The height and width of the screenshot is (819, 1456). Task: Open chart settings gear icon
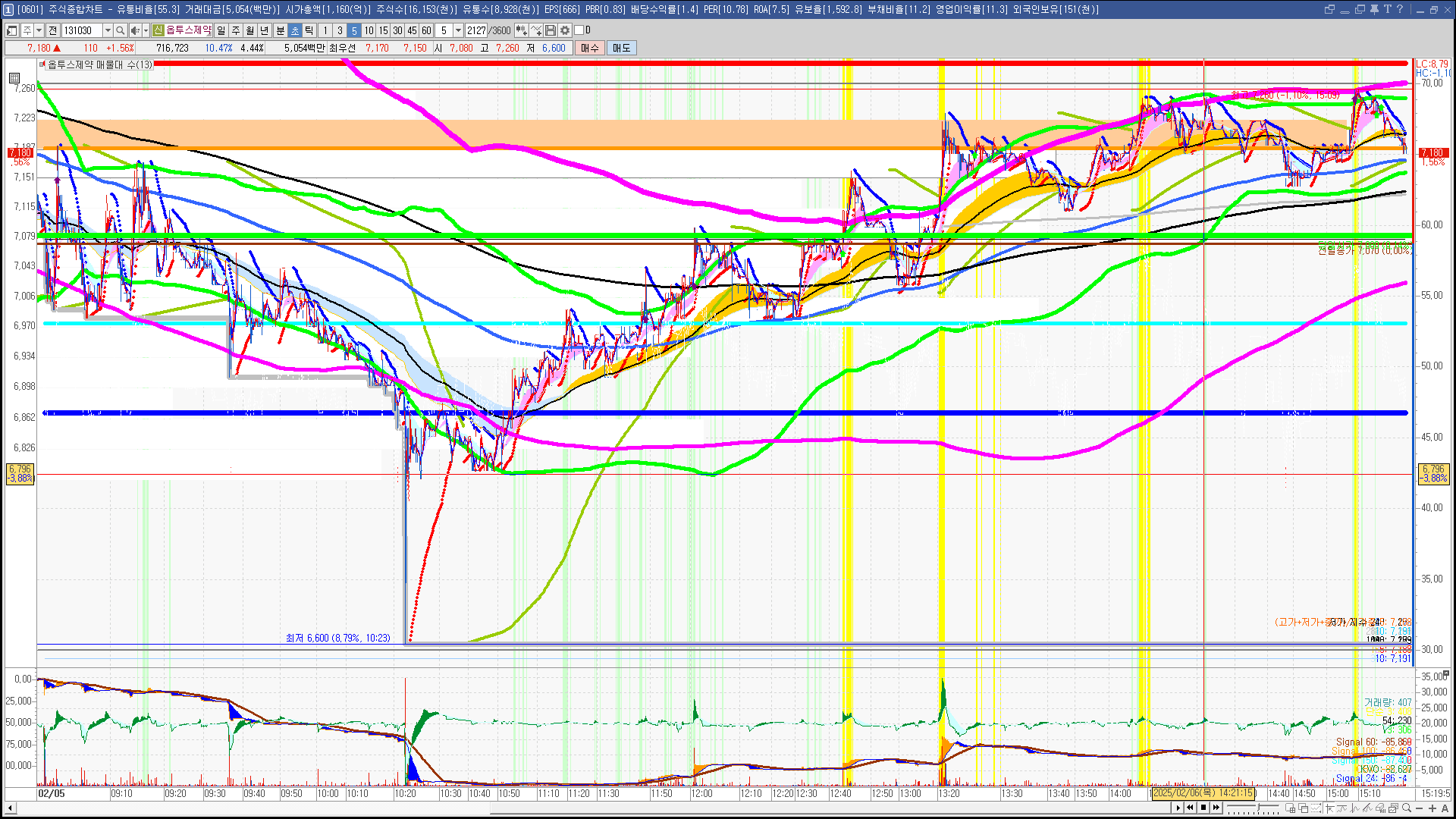coord(565,30)
